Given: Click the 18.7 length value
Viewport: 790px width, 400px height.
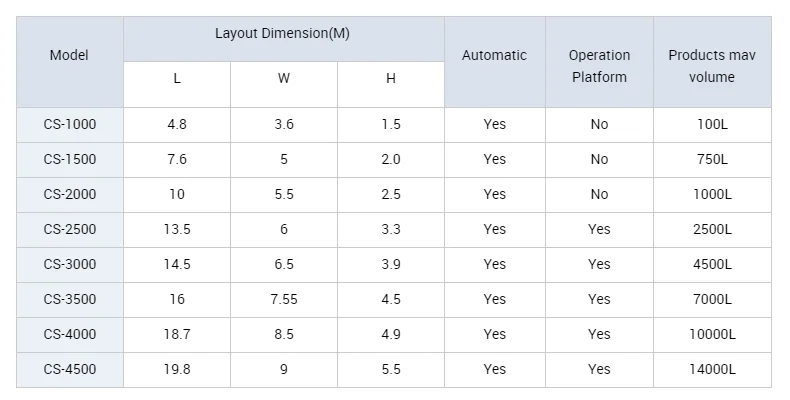Looking at the screenshot, I should (x=177, y=334).
